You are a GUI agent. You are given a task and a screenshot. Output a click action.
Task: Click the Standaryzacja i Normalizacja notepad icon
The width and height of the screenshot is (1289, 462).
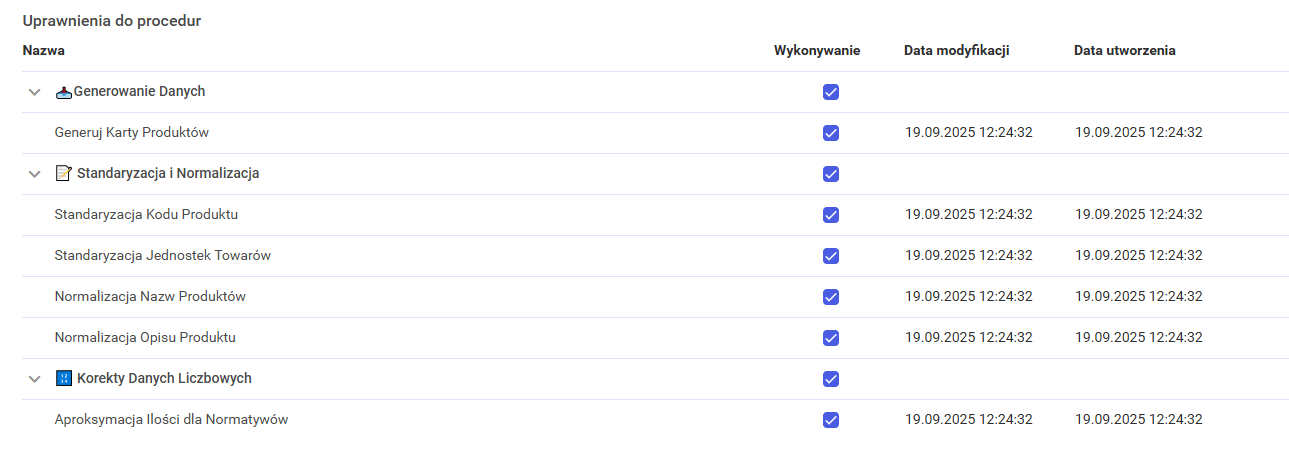click(64, 174)
